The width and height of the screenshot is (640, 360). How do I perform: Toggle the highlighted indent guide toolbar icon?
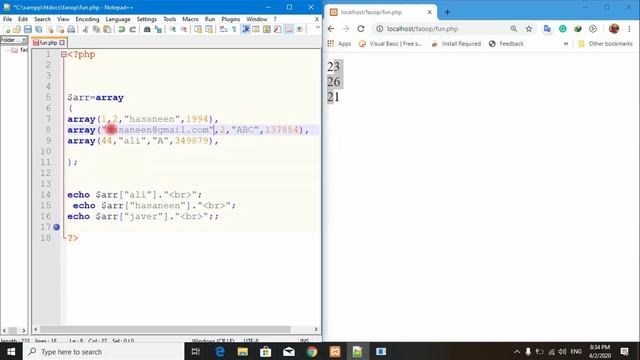(x=246, y=29)
